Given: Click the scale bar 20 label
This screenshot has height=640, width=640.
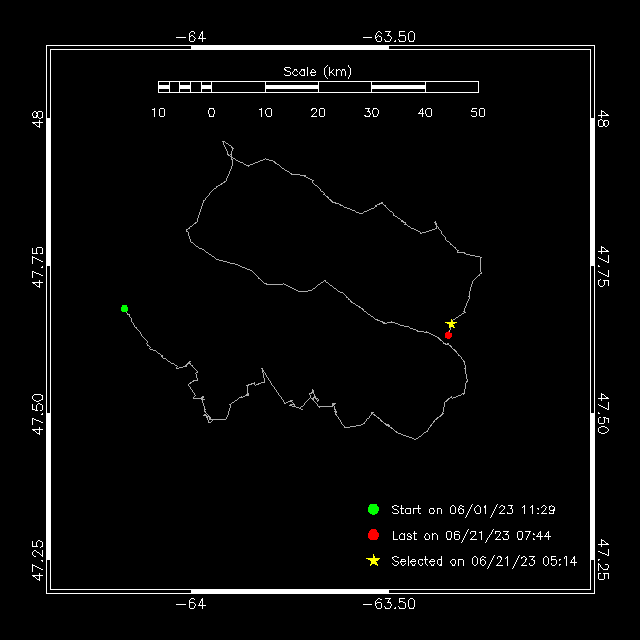Looking at the screenshot, I should click(x=318, y=113).
